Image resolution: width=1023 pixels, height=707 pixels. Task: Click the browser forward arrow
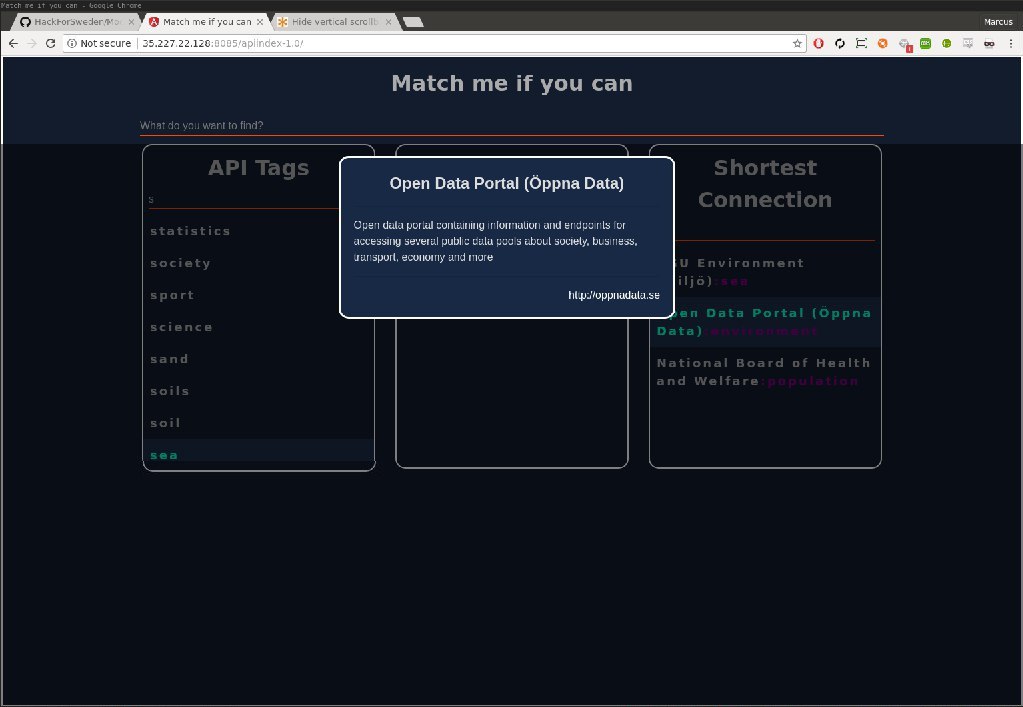[x=31, y=43]
